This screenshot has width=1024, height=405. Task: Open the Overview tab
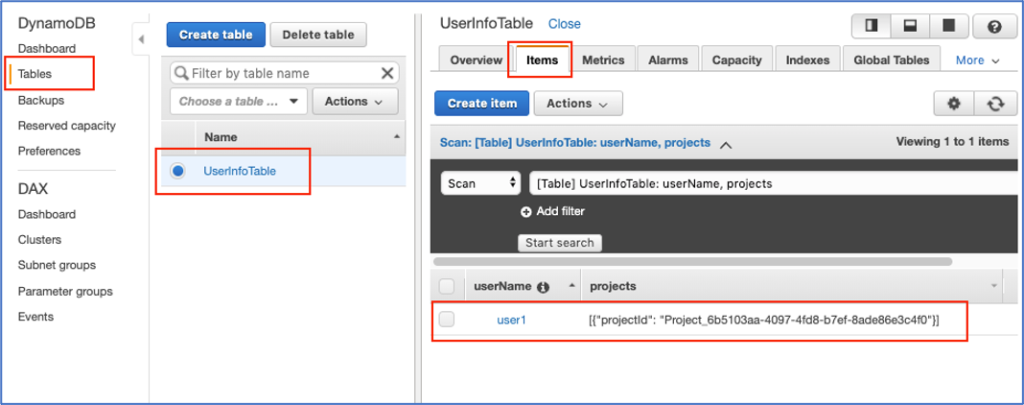click(476, 60)
